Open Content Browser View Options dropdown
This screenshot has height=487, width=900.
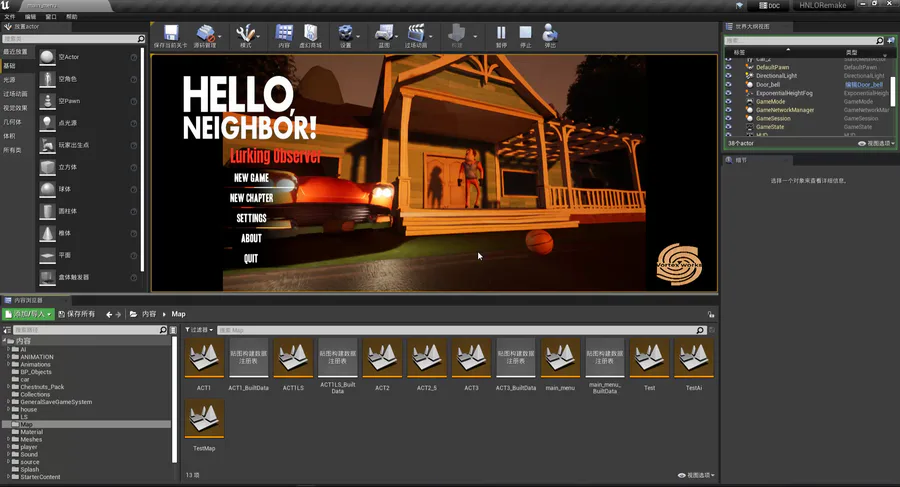tap(696, 476)
